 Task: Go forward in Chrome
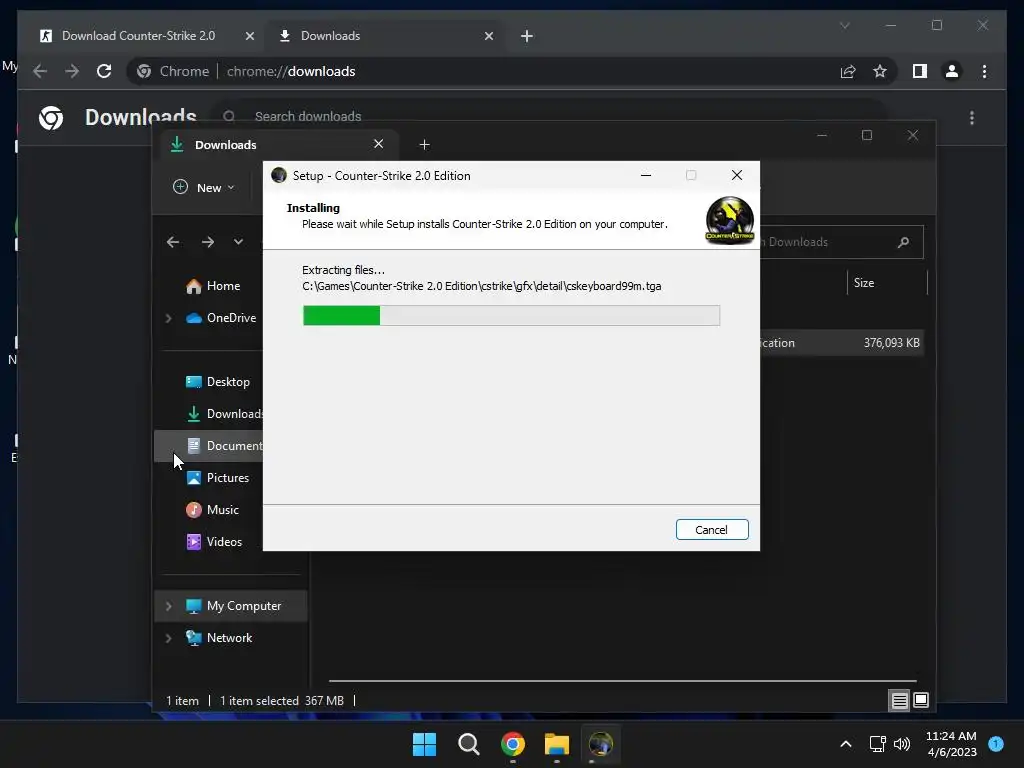tap(72, 71)
